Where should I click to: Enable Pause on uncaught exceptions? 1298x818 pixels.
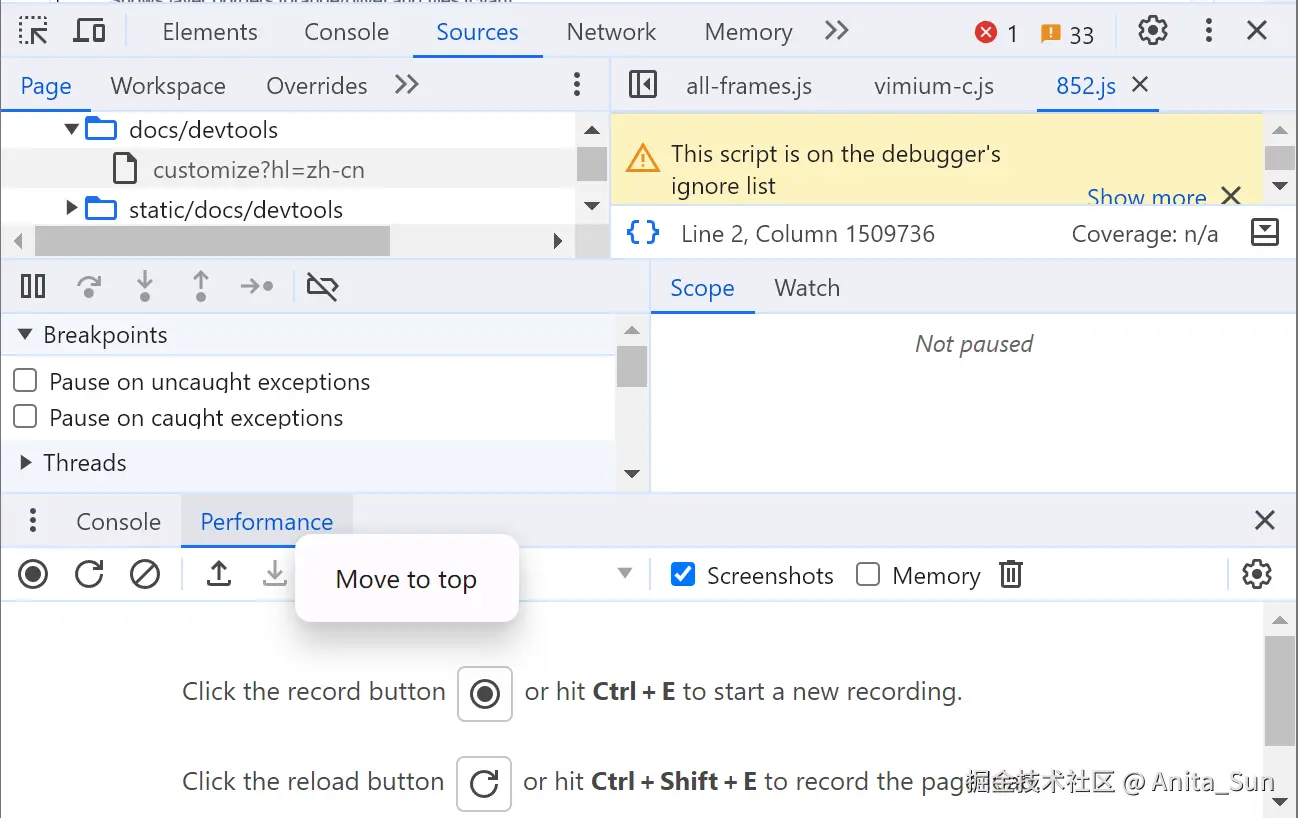tap(25, 381)
